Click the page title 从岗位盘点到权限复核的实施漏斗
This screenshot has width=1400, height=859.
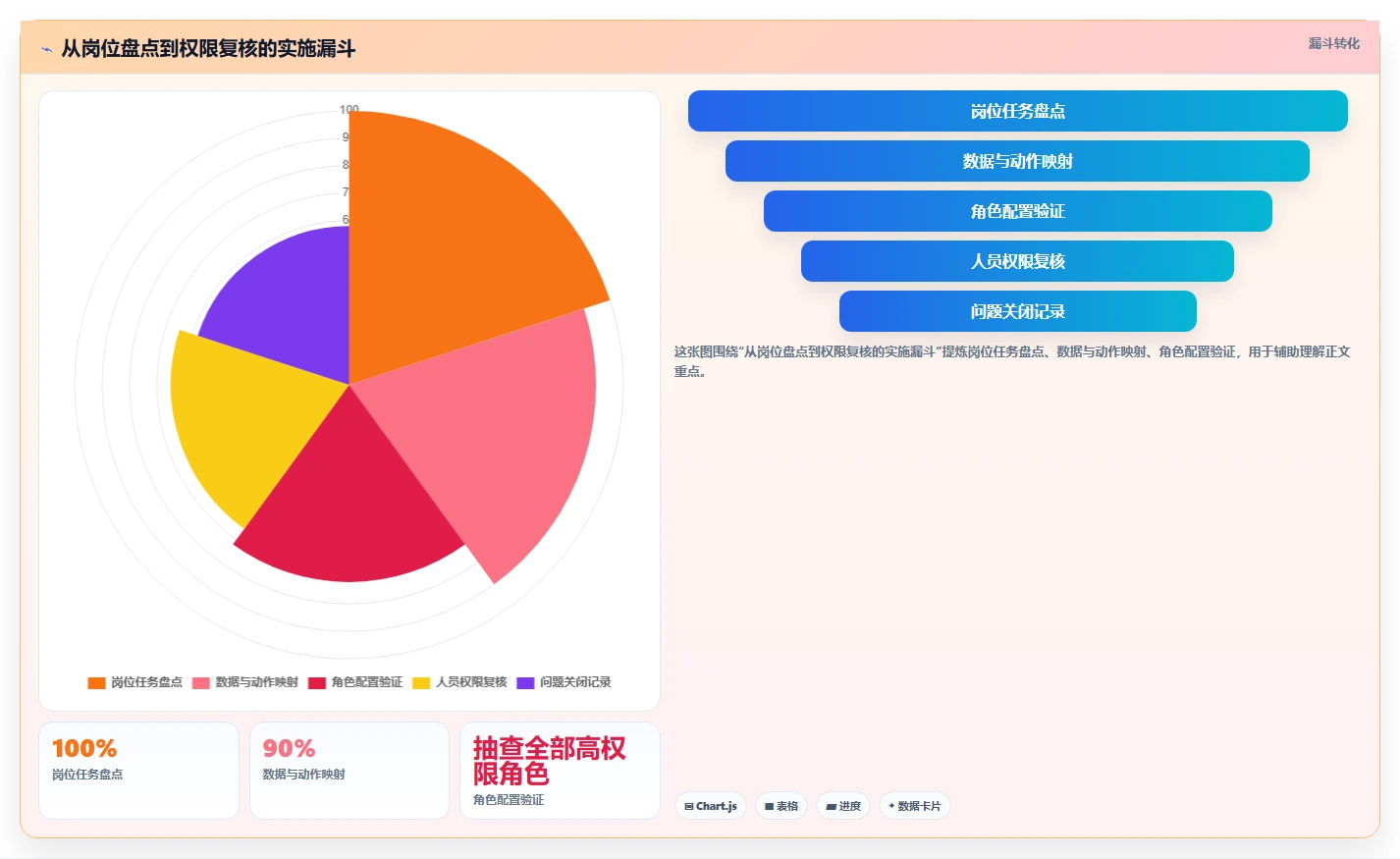point(208,49)
